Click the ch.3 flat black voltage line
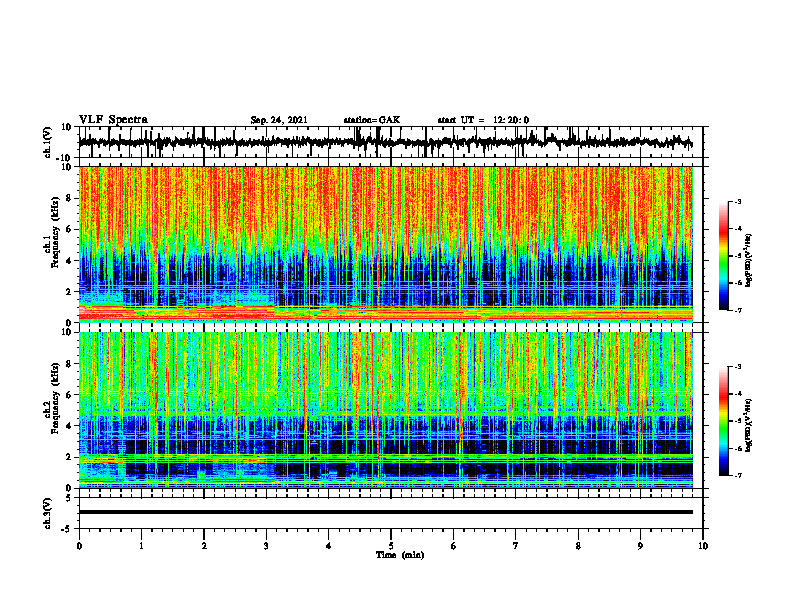 pyautogui.click(x=386, y=512)
